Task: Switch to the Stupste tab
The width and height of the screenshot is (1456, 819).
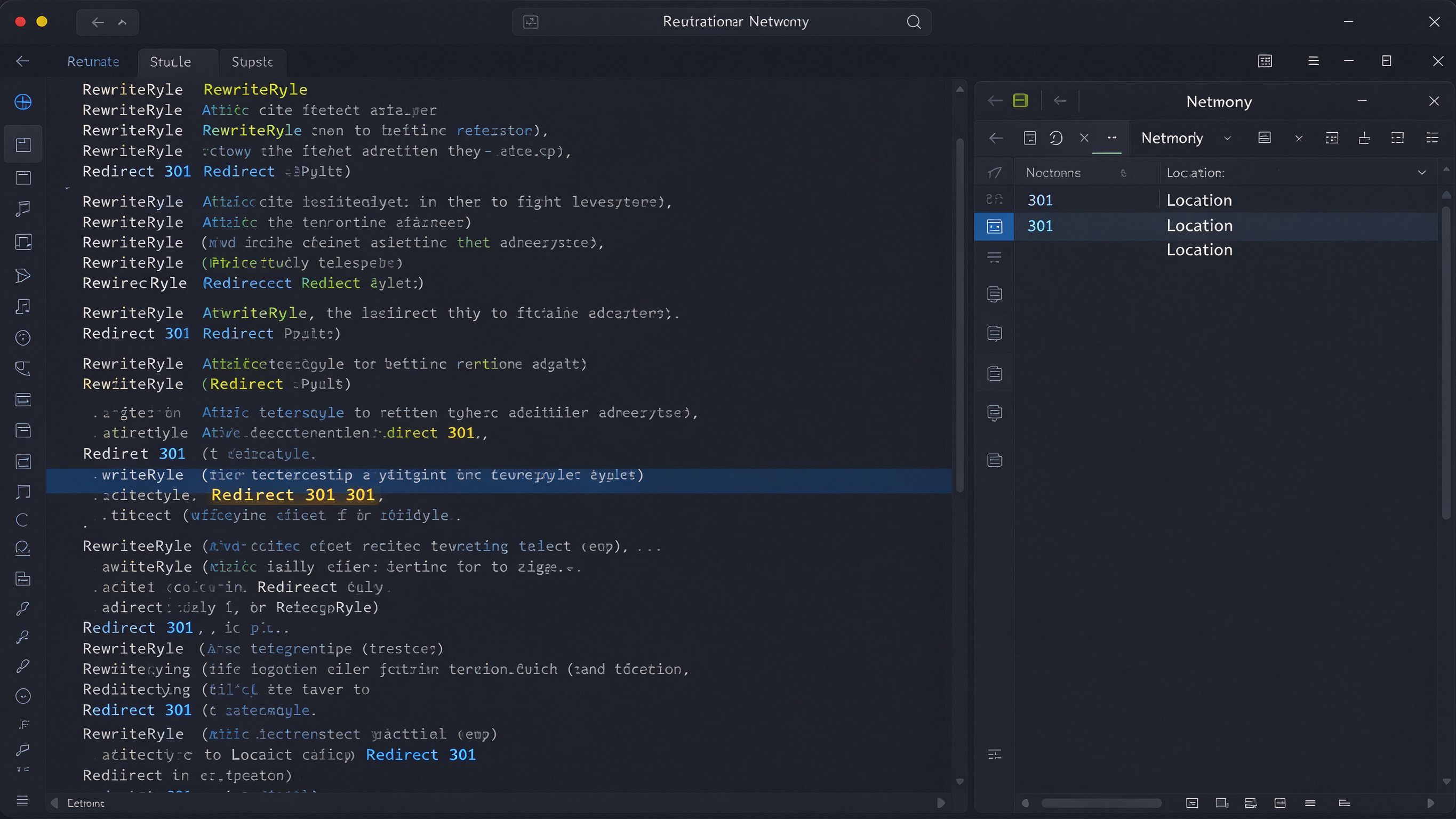Action: [x=252, y=62]
